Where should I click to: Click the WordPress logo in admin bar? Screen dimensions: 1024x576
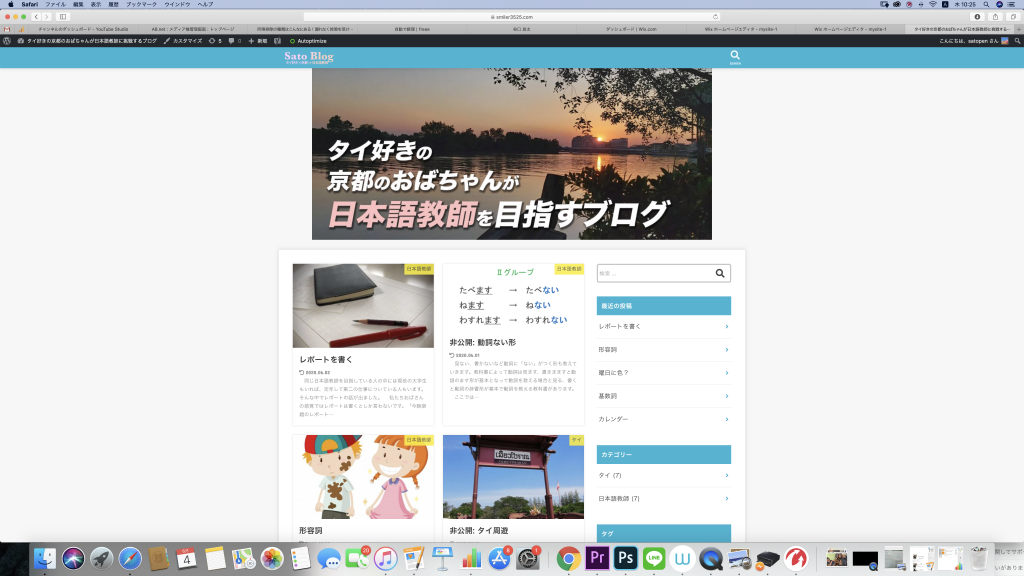8,40
